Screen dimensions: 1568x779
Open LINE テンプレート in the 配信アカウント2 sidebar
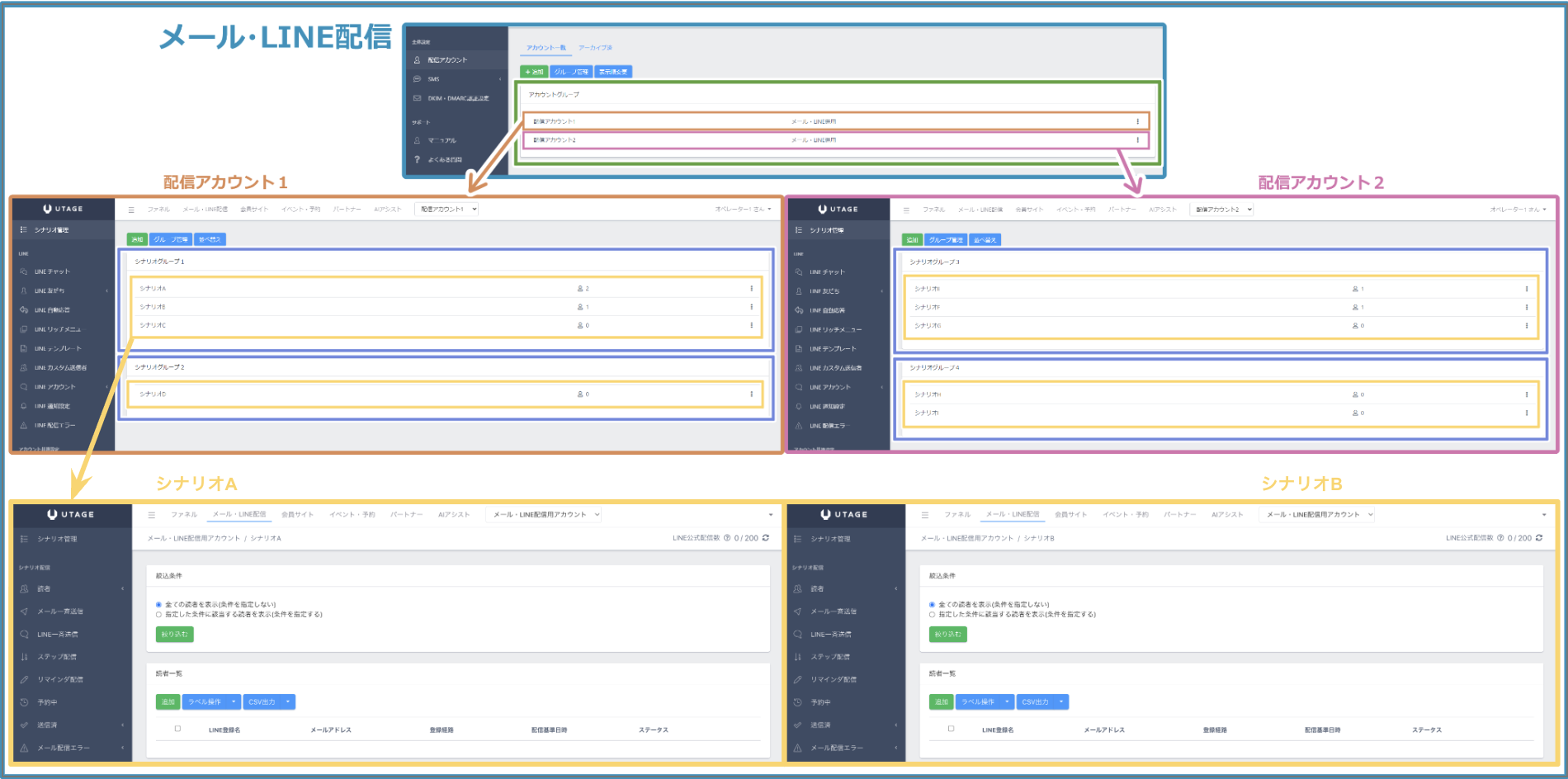[832, 349]
